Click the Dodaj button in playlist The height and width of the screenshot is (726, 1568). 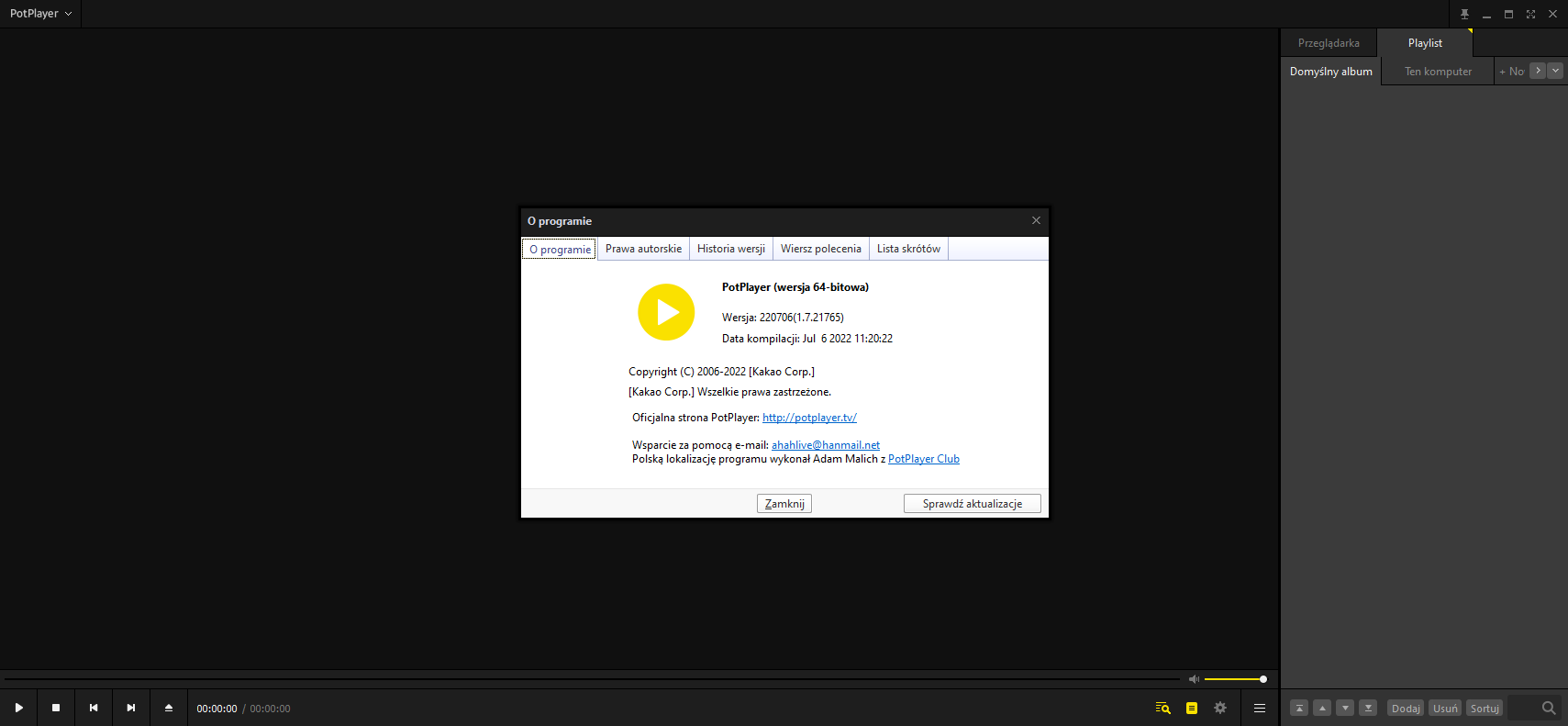pyautogui.click(x=1406, y=708)
